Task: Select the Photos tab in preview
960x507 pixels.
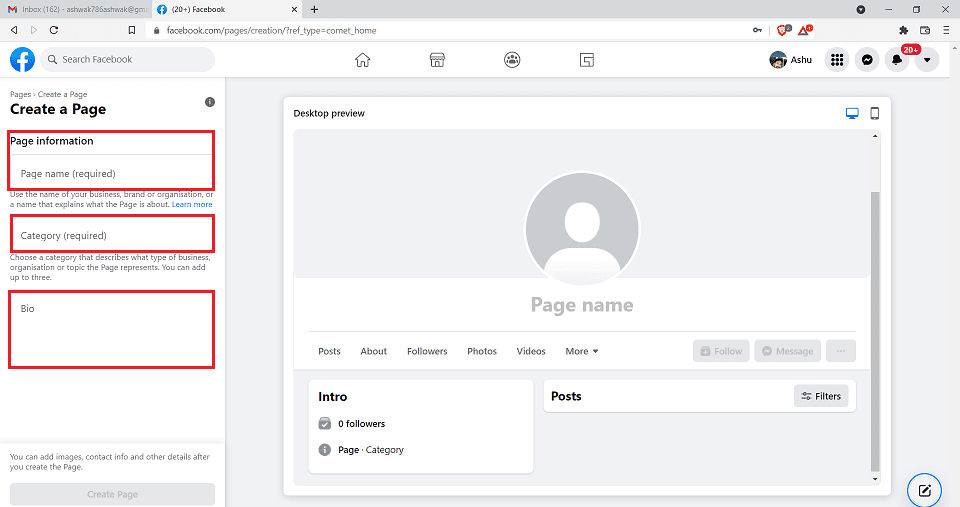Action: tap(482, 351)
